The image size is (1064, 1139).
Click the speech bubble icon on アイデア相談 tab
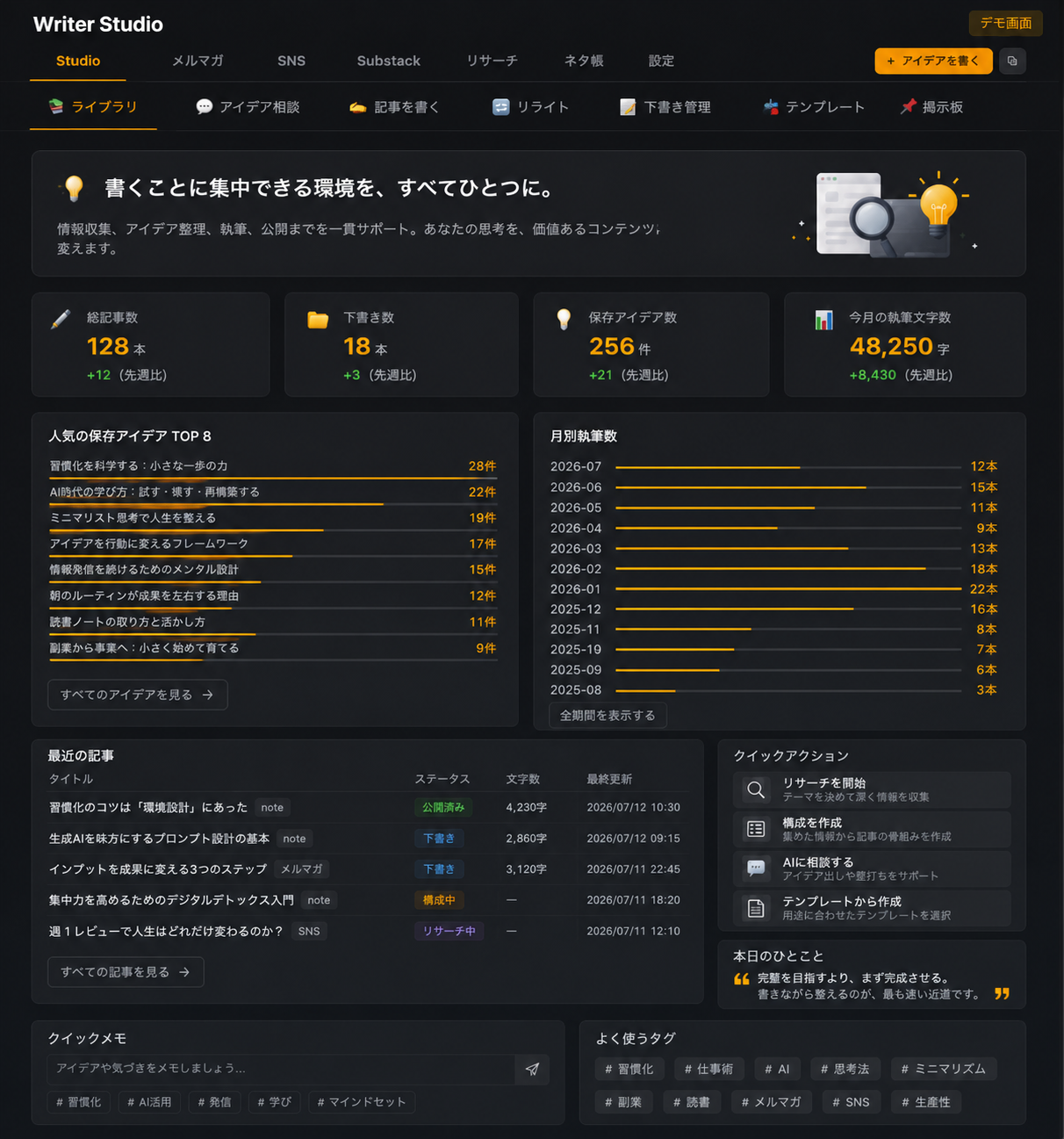204,106
